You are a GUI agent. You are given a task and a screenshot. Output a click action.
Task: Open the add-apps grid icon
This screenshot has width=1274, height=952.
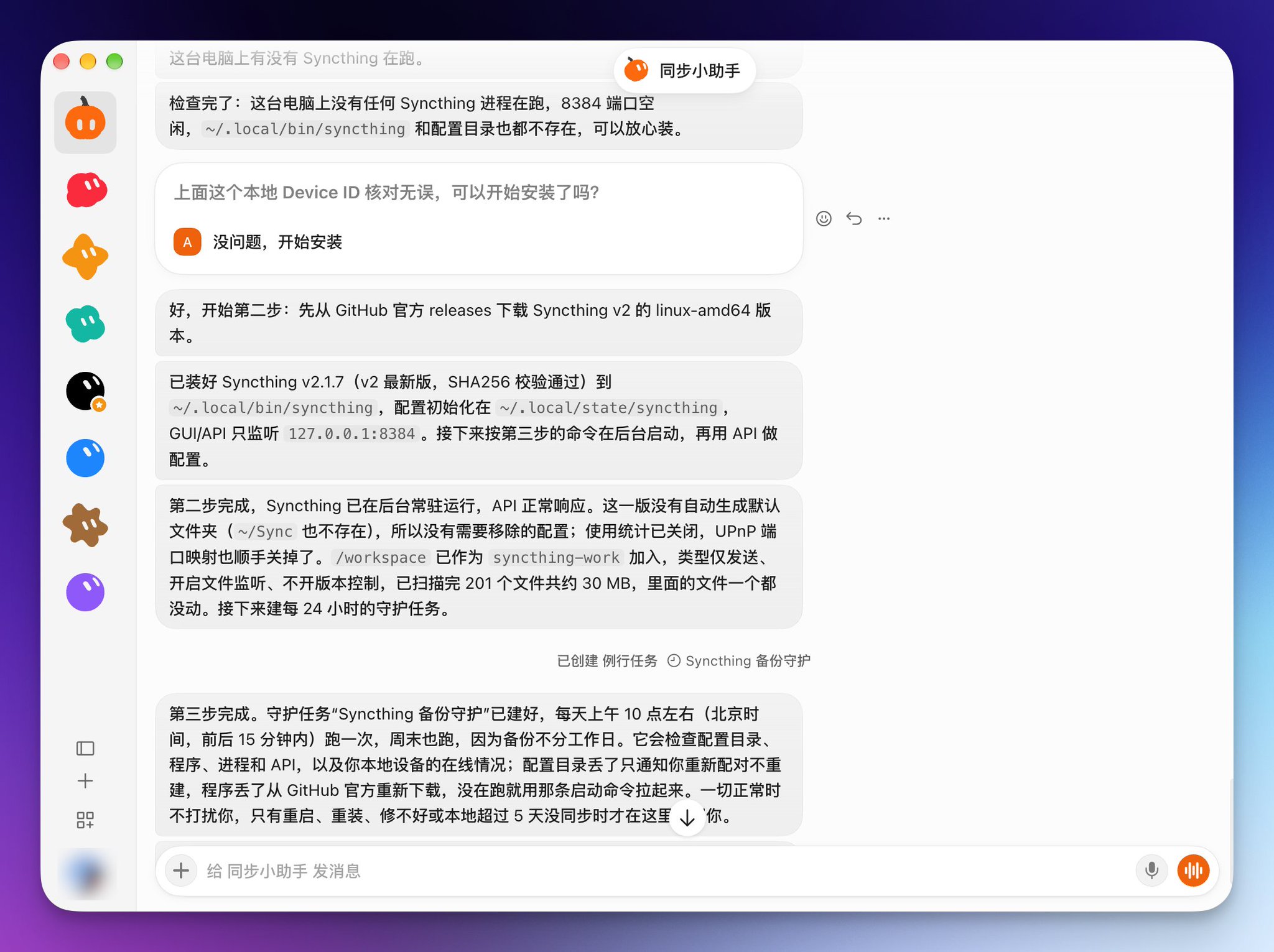(x=85, y=820)
